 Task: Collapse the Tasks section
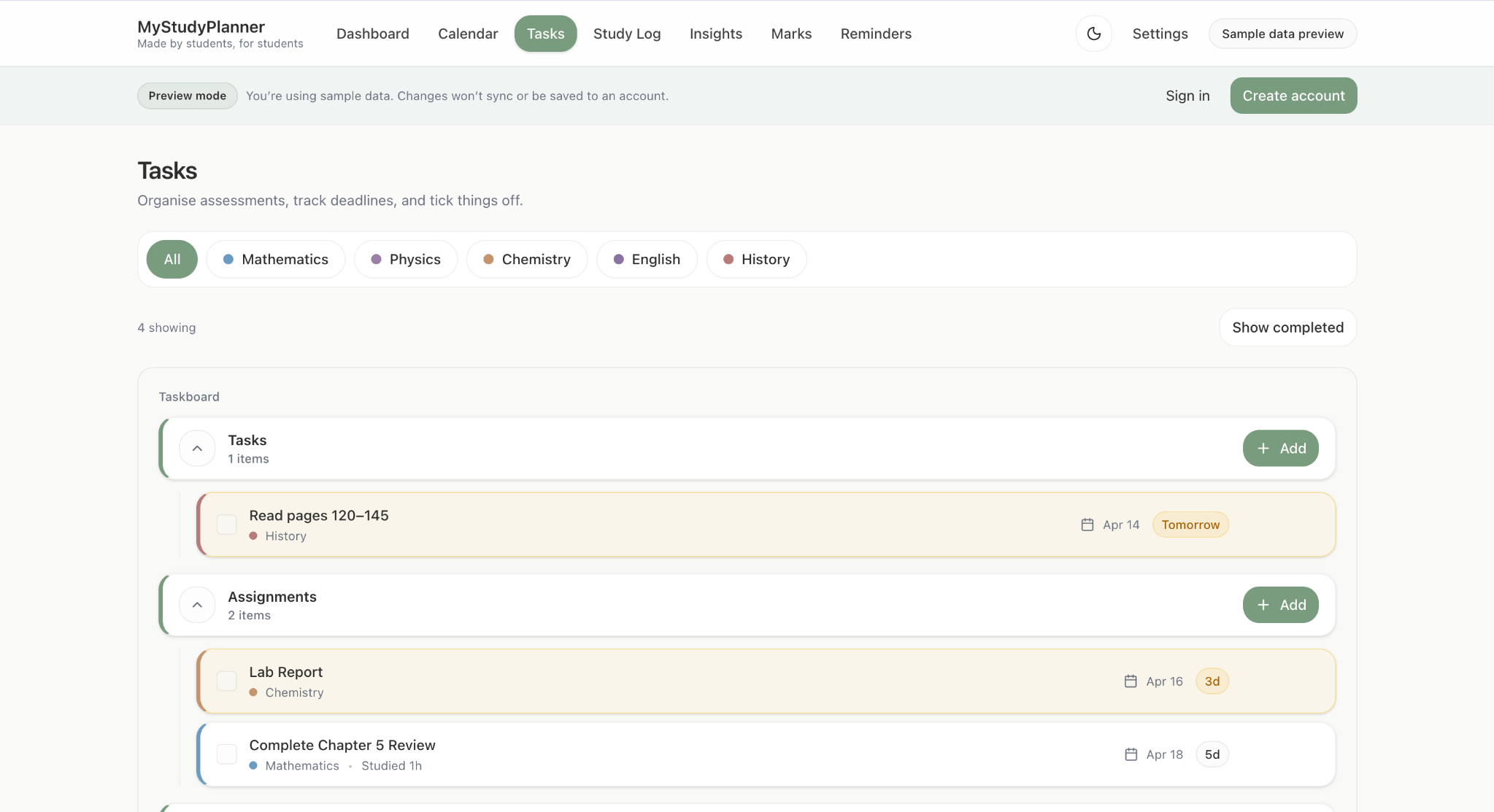[x=196, y=448]
